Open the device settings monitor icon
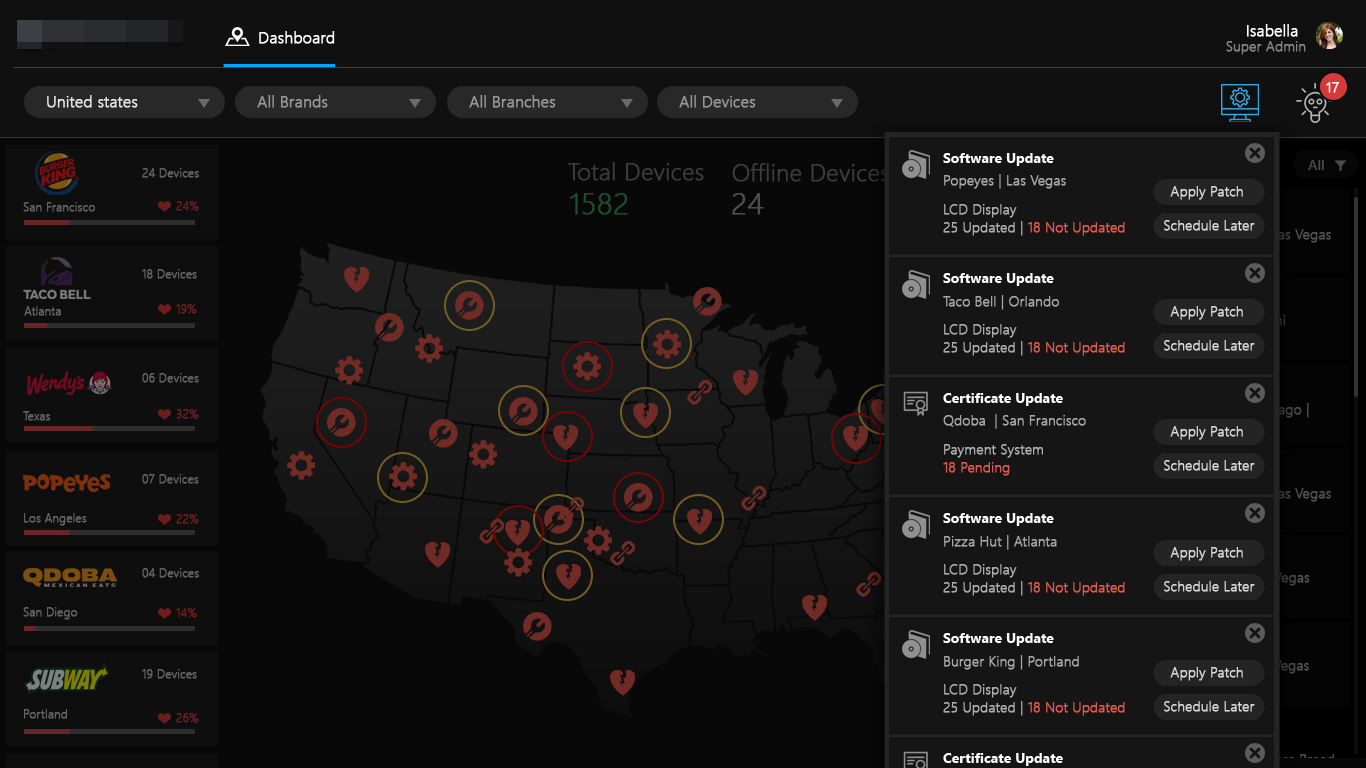Screen dimensions: 1366x768 [1240, 102]
